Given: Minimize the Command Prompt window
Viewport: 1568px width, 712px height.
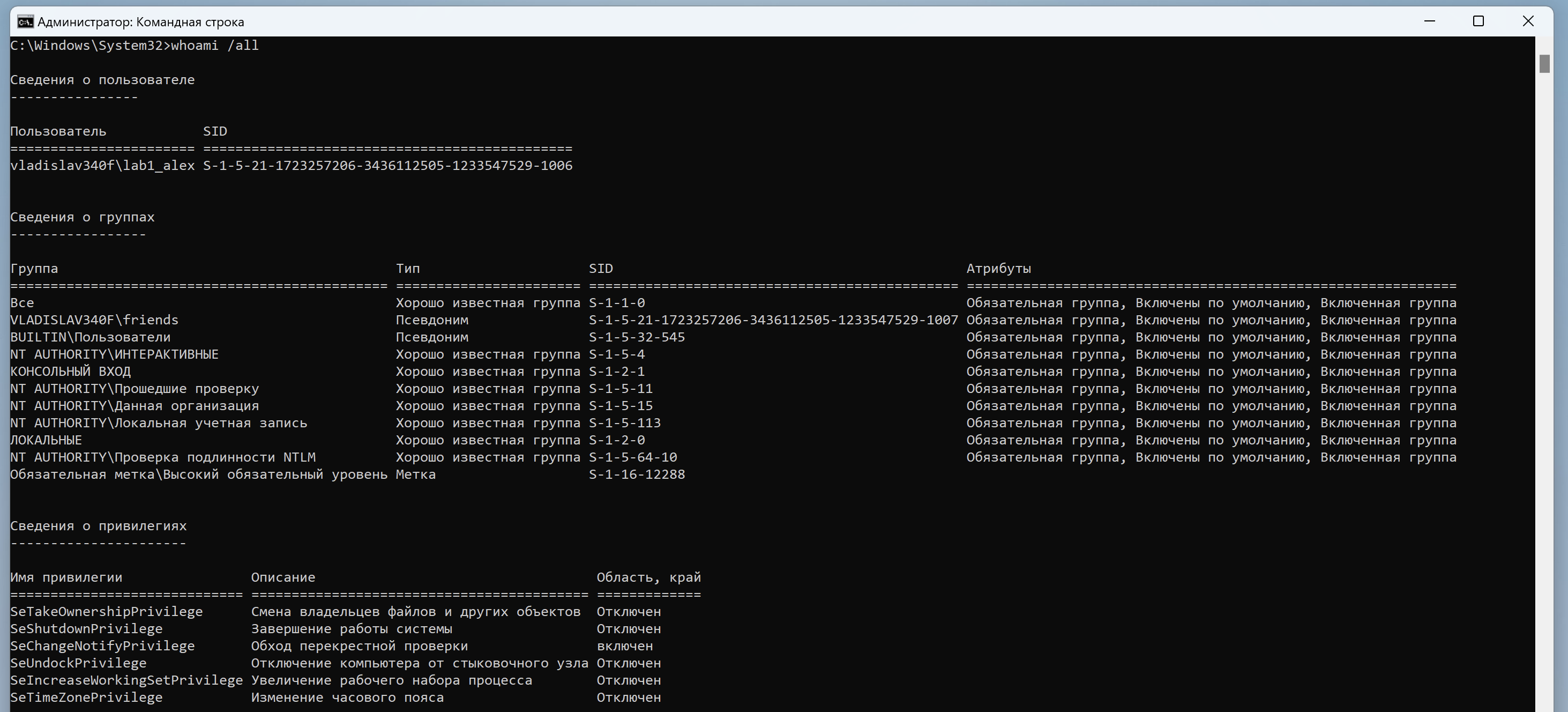Looking at the screenshot, I should pyautogui.click(x=1430, y=21).
